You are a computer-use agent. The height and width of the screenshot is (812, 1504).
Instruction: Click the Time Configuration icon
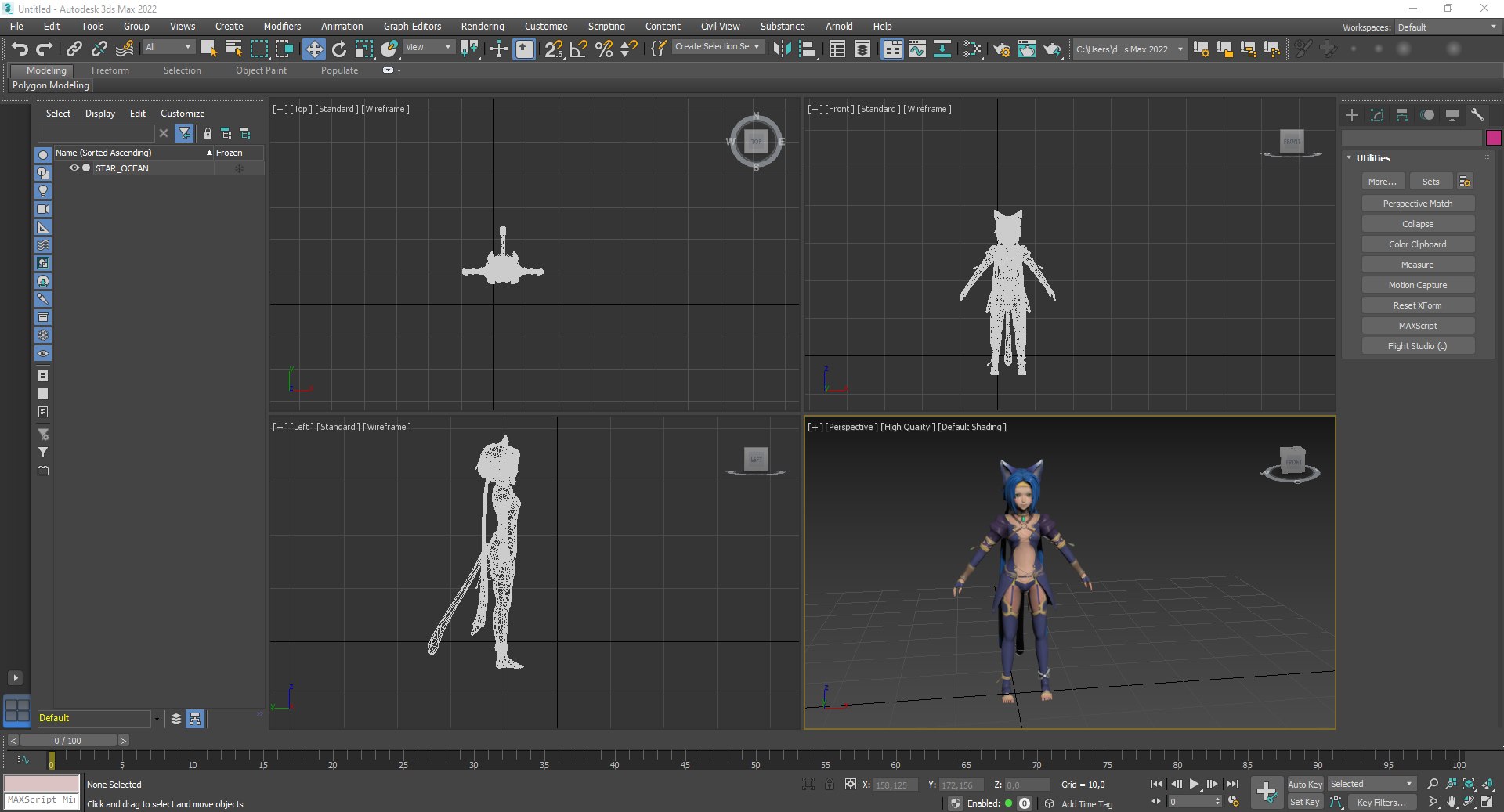tap(1234, 802)
